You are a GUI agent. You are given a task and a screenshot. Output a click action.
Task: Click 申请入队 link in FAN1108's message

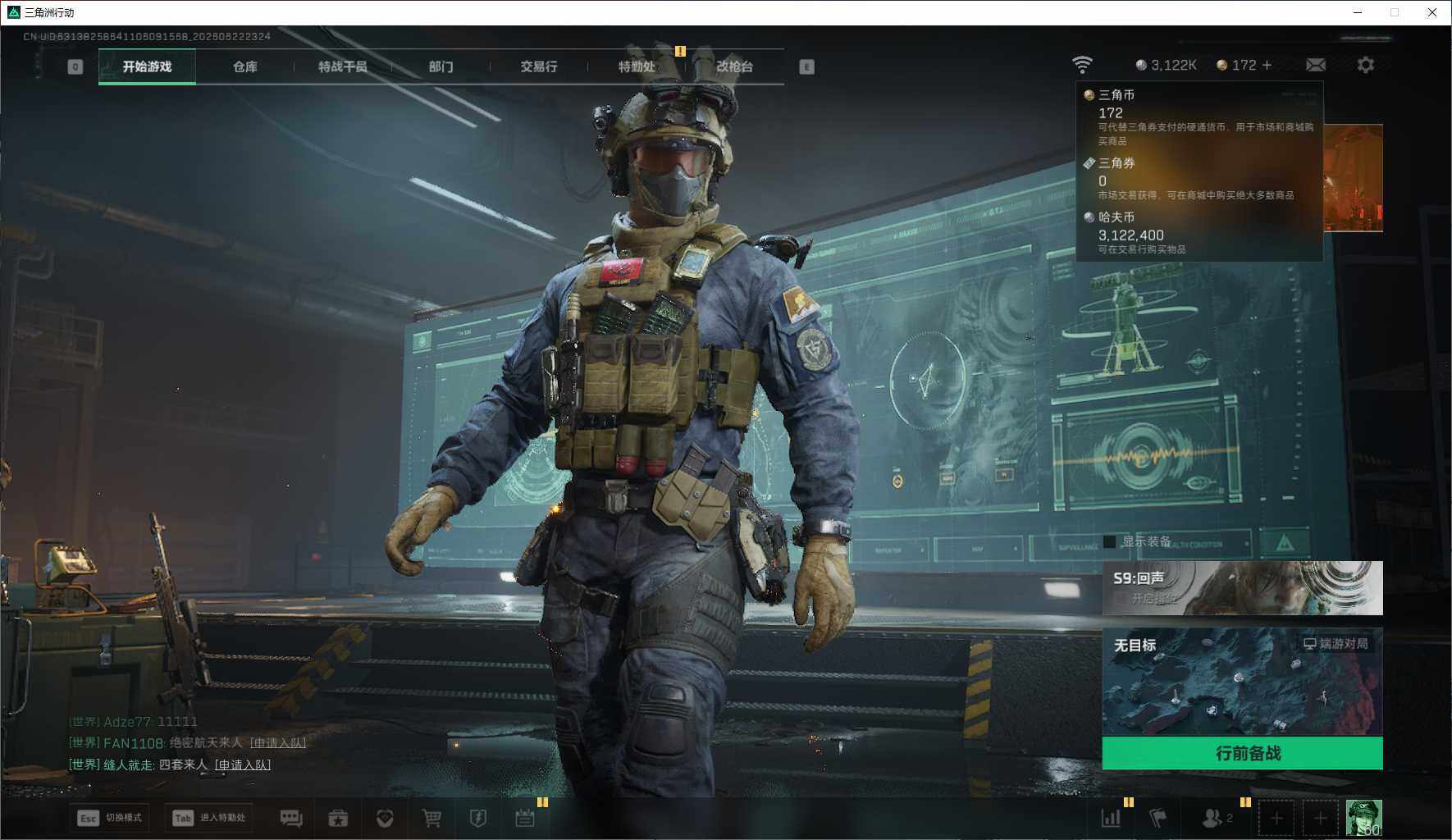point(278,743)
